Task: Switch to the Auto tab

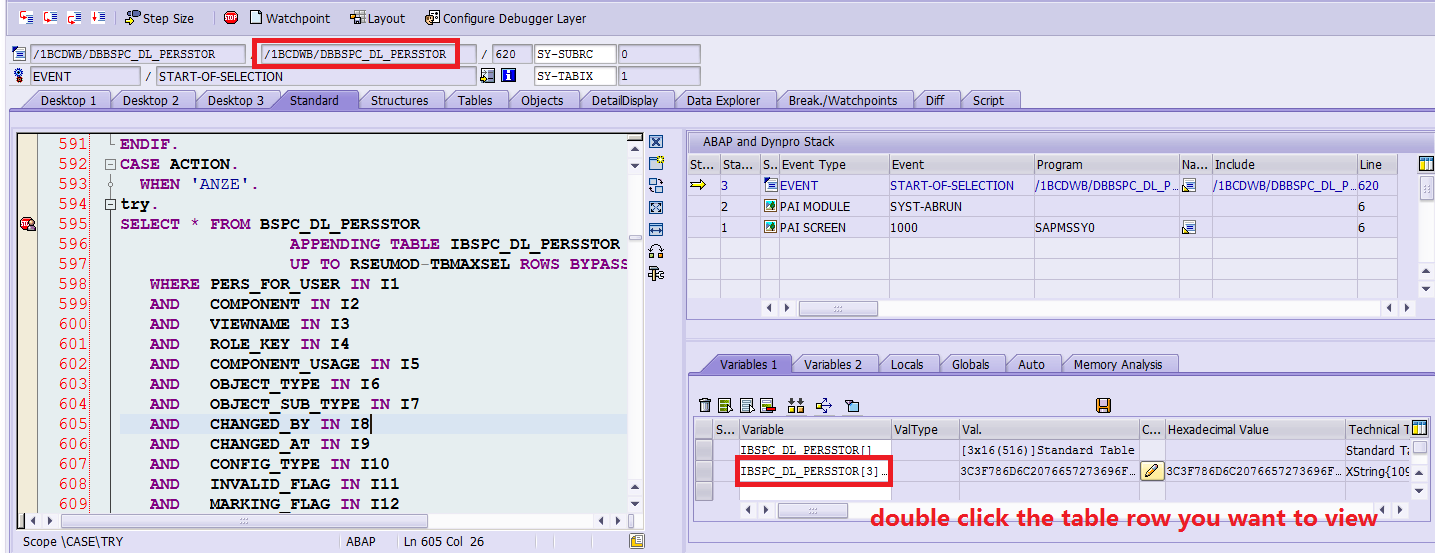Action: coord(1031,364)
